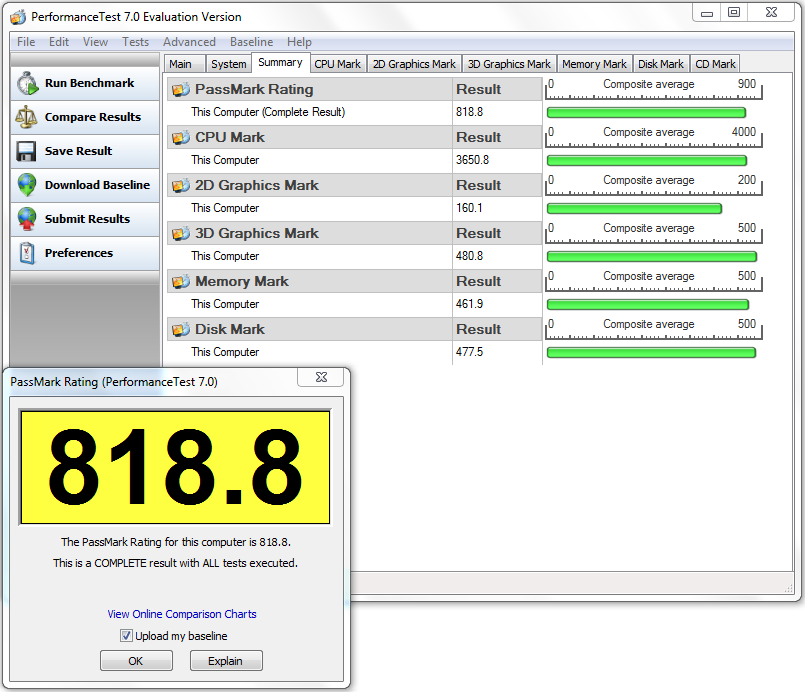
Task: Click the Preferences button label
Action: [x=79, y=253]
